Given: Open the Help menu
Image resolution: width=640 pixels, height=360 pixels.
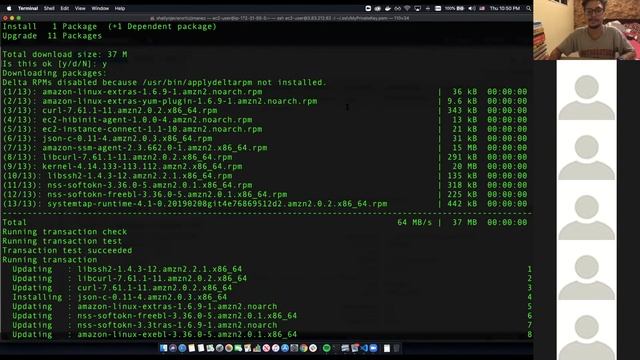Looking at the screenshot, I should 120,8.
